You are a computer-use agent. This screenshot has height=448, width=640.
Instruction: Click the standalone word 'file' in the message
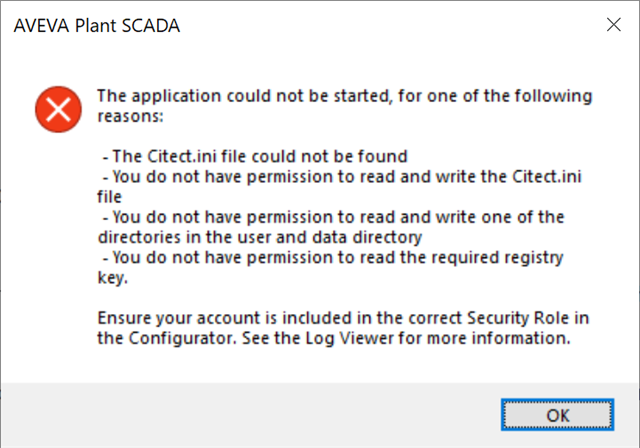pyautogui.click(x=109, y=197)
